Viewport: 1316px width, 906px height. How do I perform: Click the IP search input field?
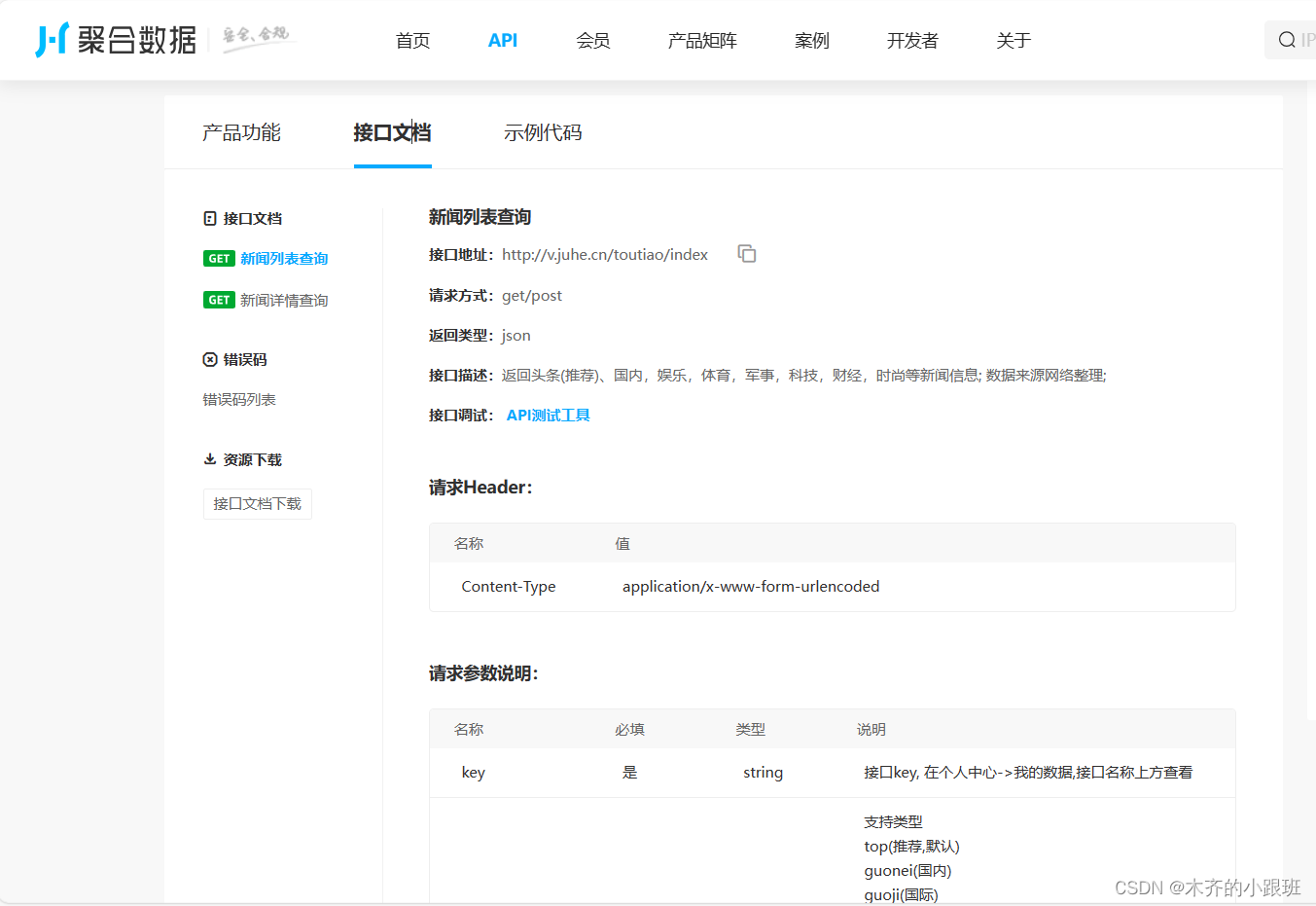(x=1303, y=40)
